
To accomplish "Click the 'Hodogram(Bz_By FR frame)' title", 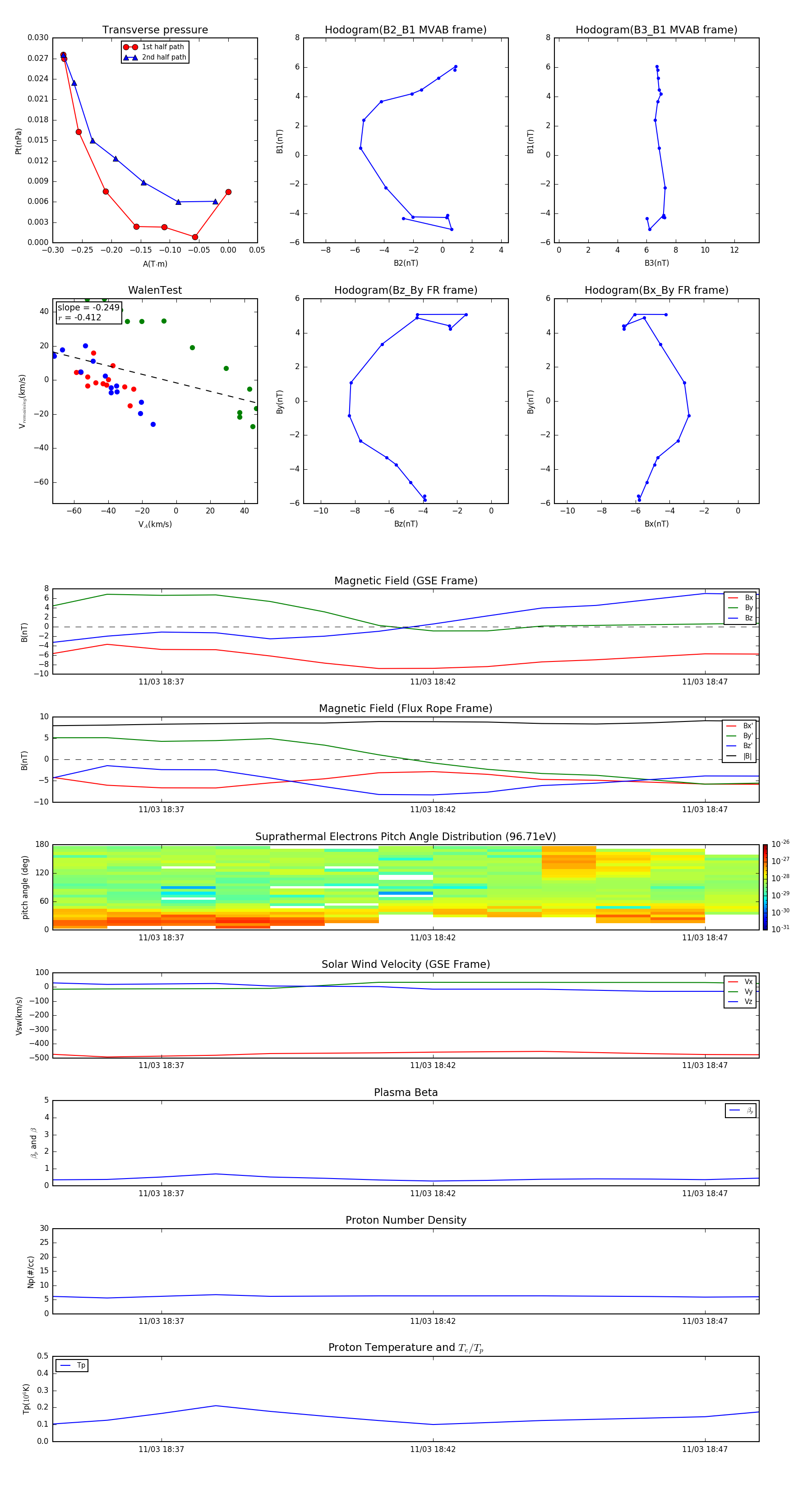I will click(406, 290).
